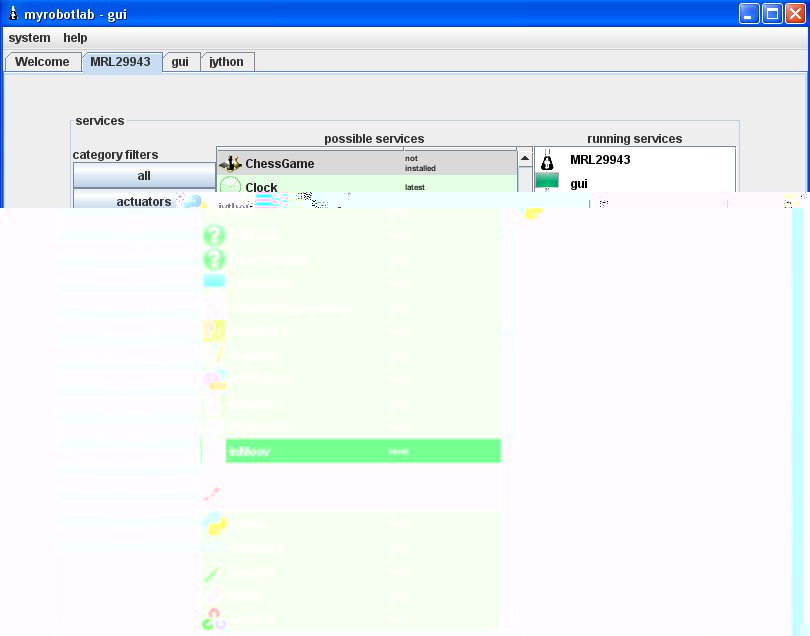Maximize the myrobotlab window
Image resolution: width=810 pixels, height=636 pixels.
(772, 14)
